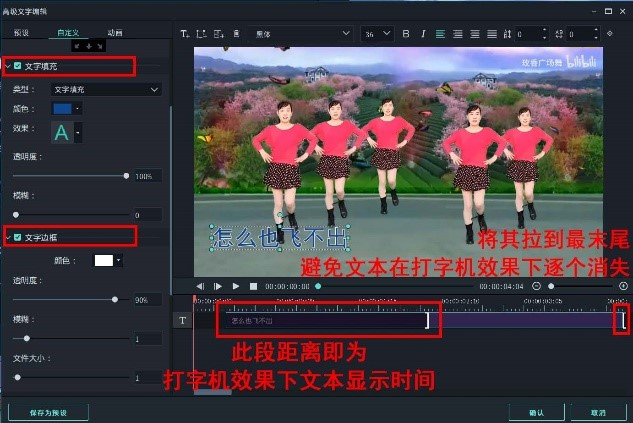Screen dimensions: 633x423
Task: Click the border blur slider handle
Action: tap(27, 338)
